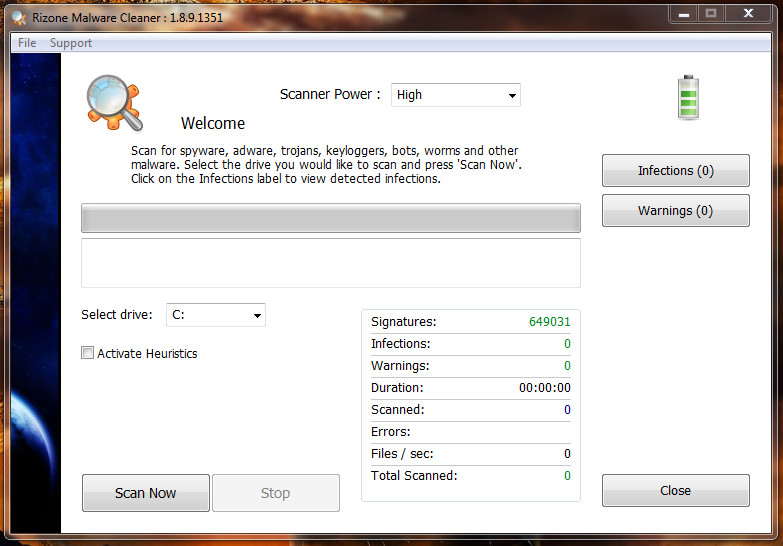The width and height of the screenshot is (783, 546).
Task: Click the Signatures count 649031
Action: point(549,322)
